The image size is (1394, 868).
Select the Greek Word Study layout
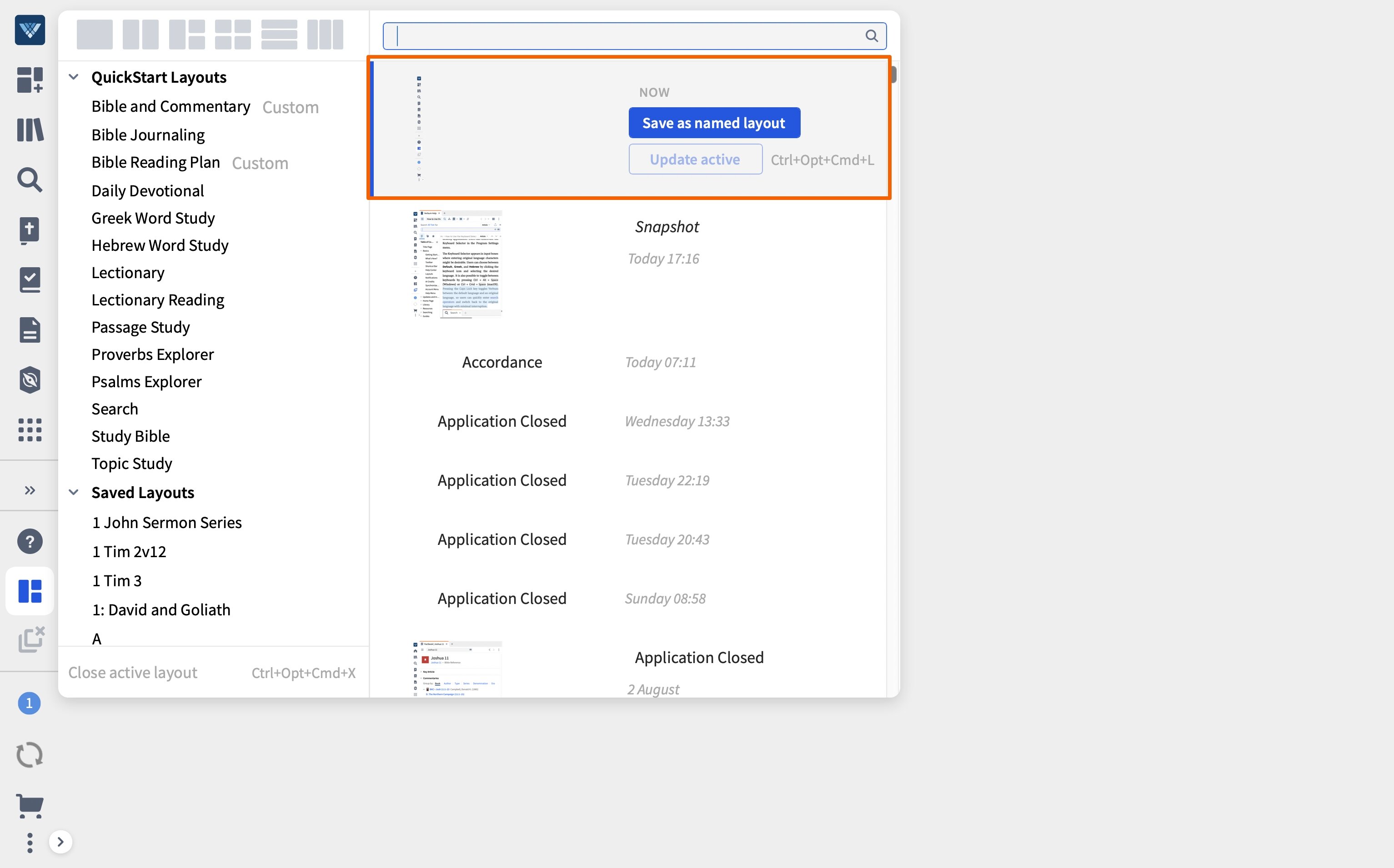pyautogui.click(x=153, y=218)
